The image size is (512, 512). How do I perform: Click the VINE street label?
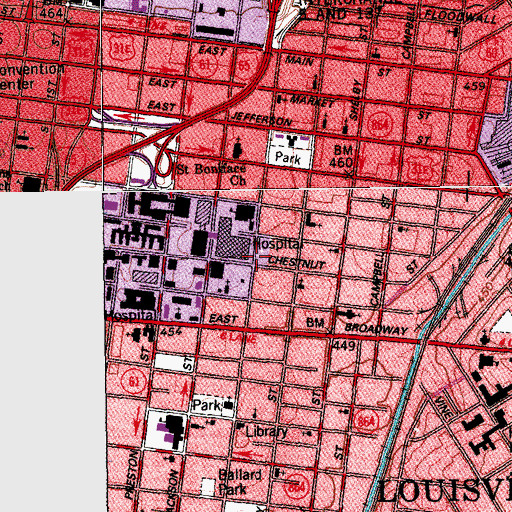point(444,408)
